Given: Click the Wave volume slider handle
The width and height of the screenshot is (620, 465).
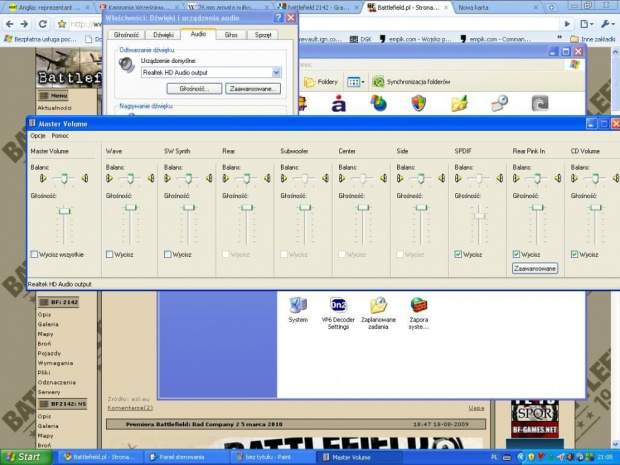Looking at the screenshot, I should point(130,208).
